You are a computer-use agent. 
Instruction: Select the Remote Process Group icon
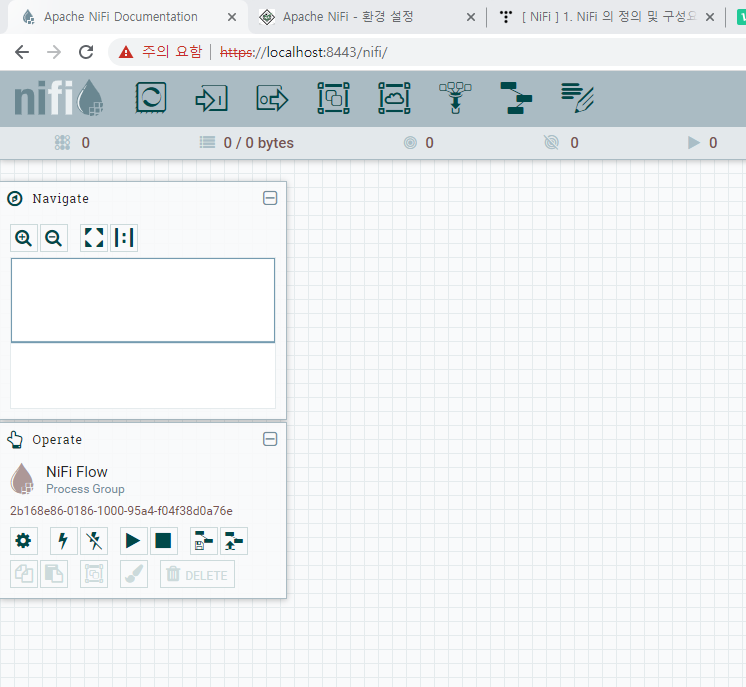click(x=394, y=98)
